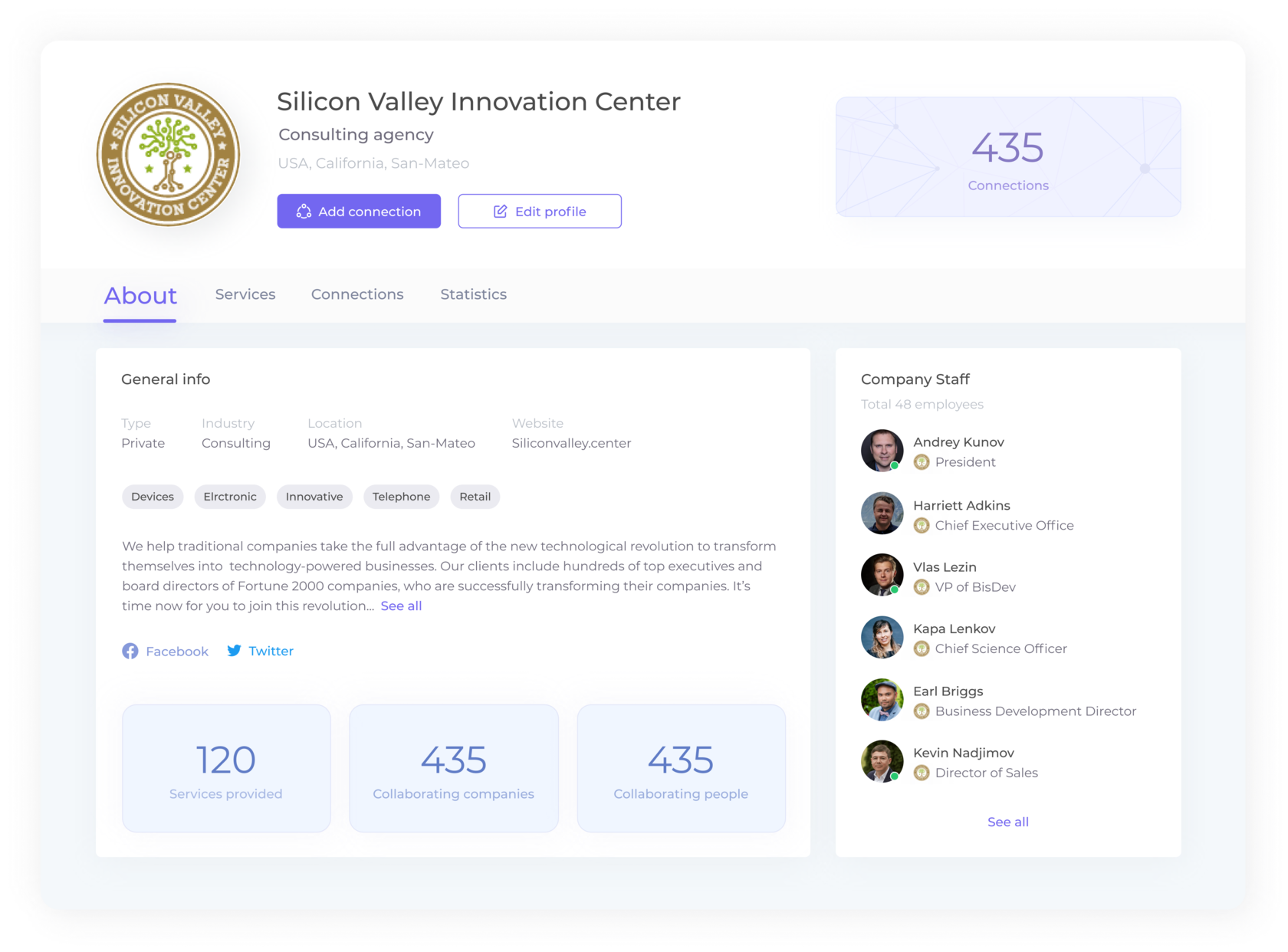Click the connection icon on Add connection button
This screenshot has width=1288, height=952.
click(304, 211)
